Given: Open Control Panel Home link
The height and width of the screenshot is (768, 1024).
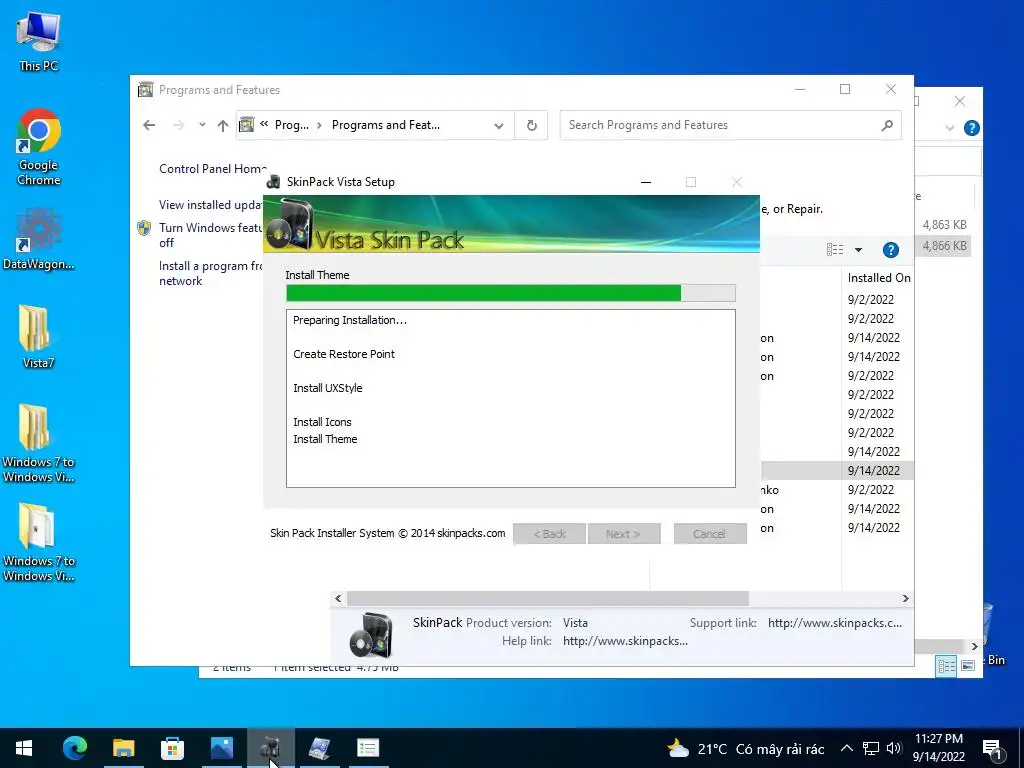Looking at the screenshot, I should (x=213, y=168).
